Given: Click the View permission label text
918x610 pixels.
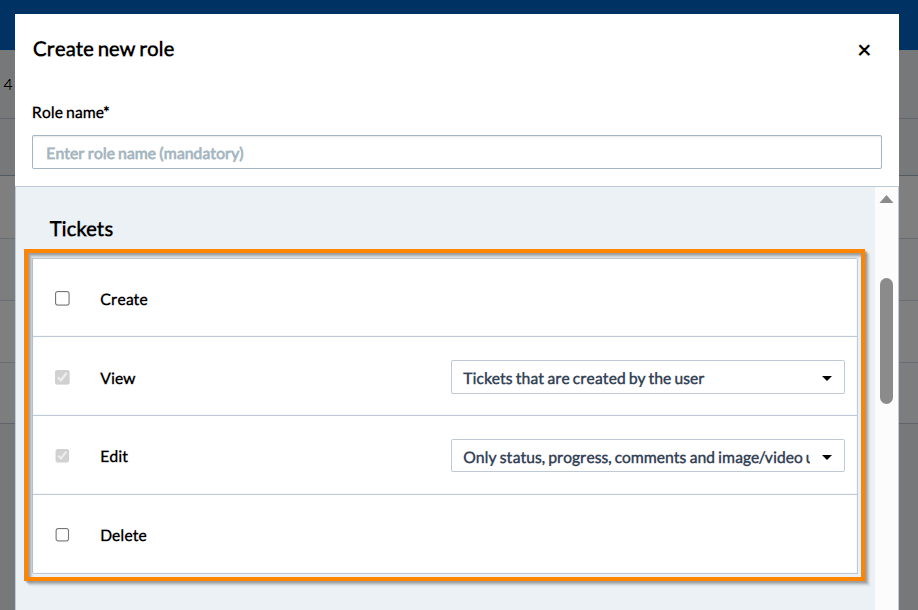Looking at the screenshot, I should click(x=117, y=377).
